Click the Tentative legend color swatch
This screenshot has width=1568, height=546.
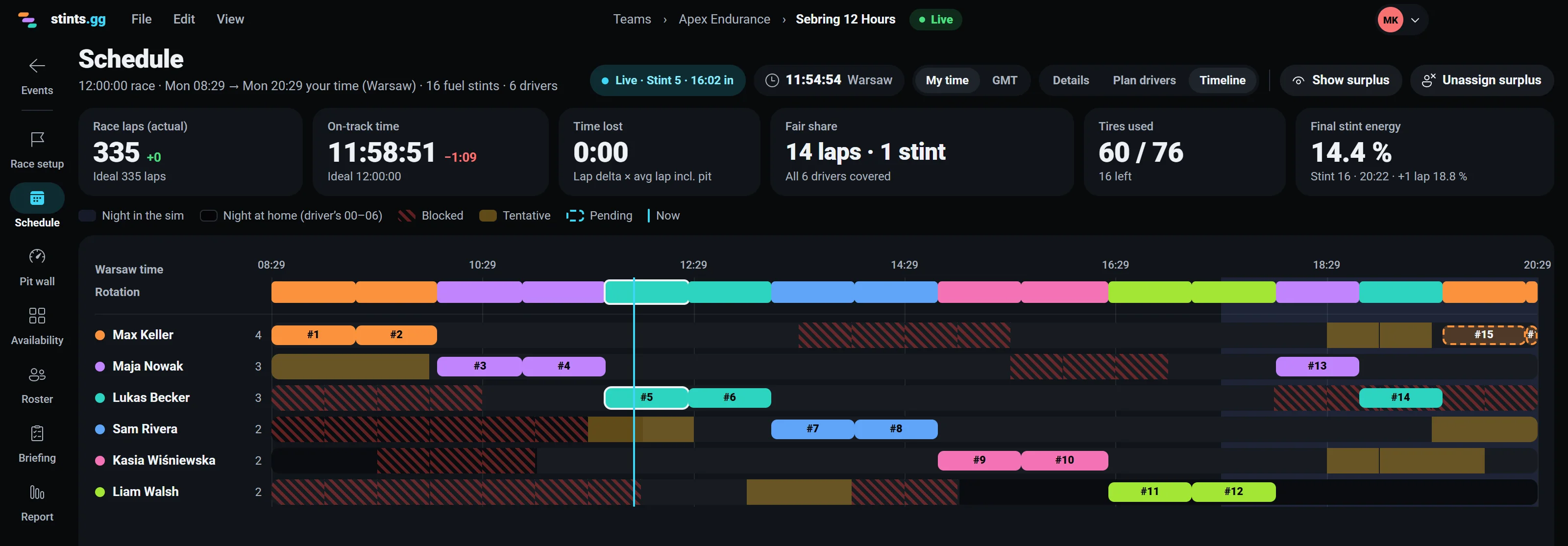pos(488,216)
